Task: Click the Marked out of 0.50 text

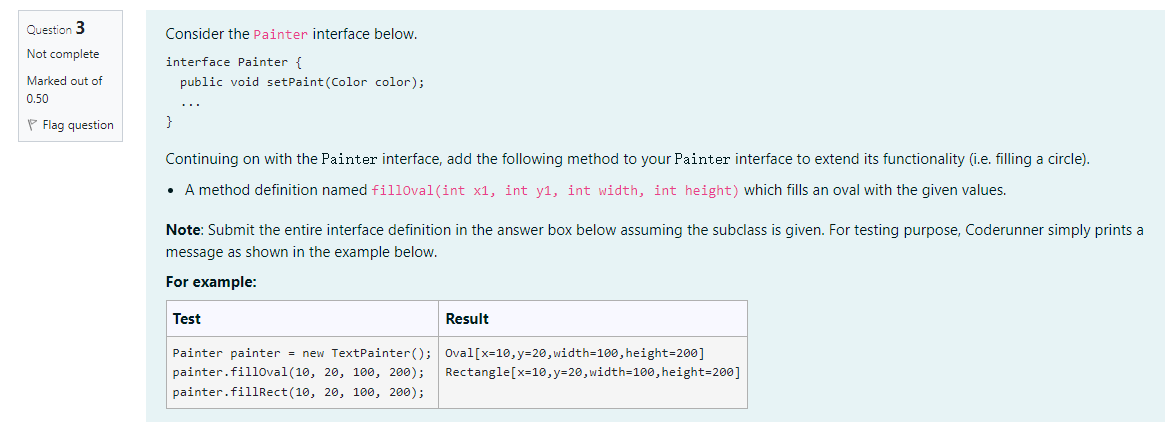Action: [x=64, y=89]
